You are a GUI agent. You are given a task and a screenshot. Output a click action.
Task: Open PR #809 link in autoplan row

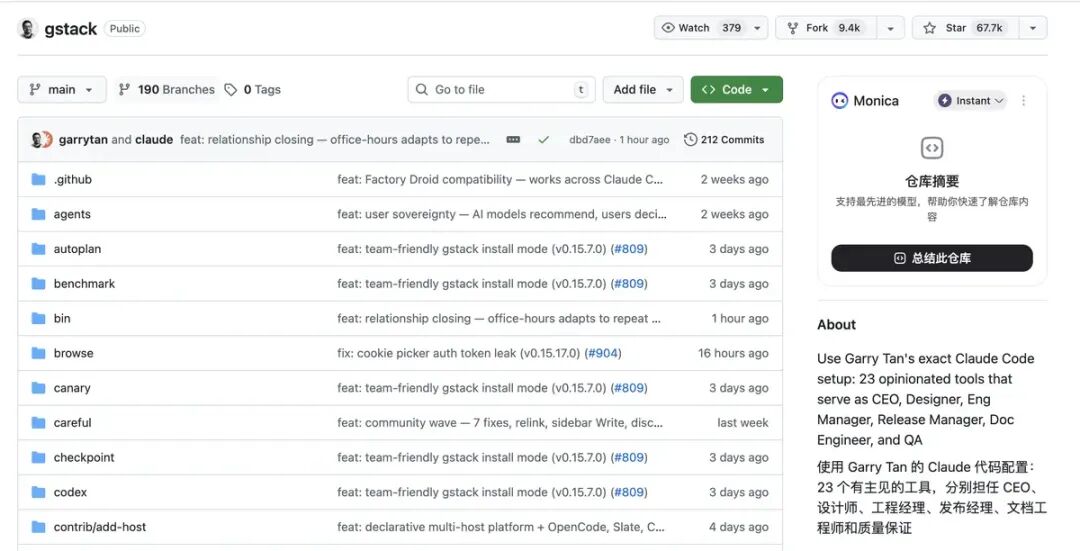point(629,249)
